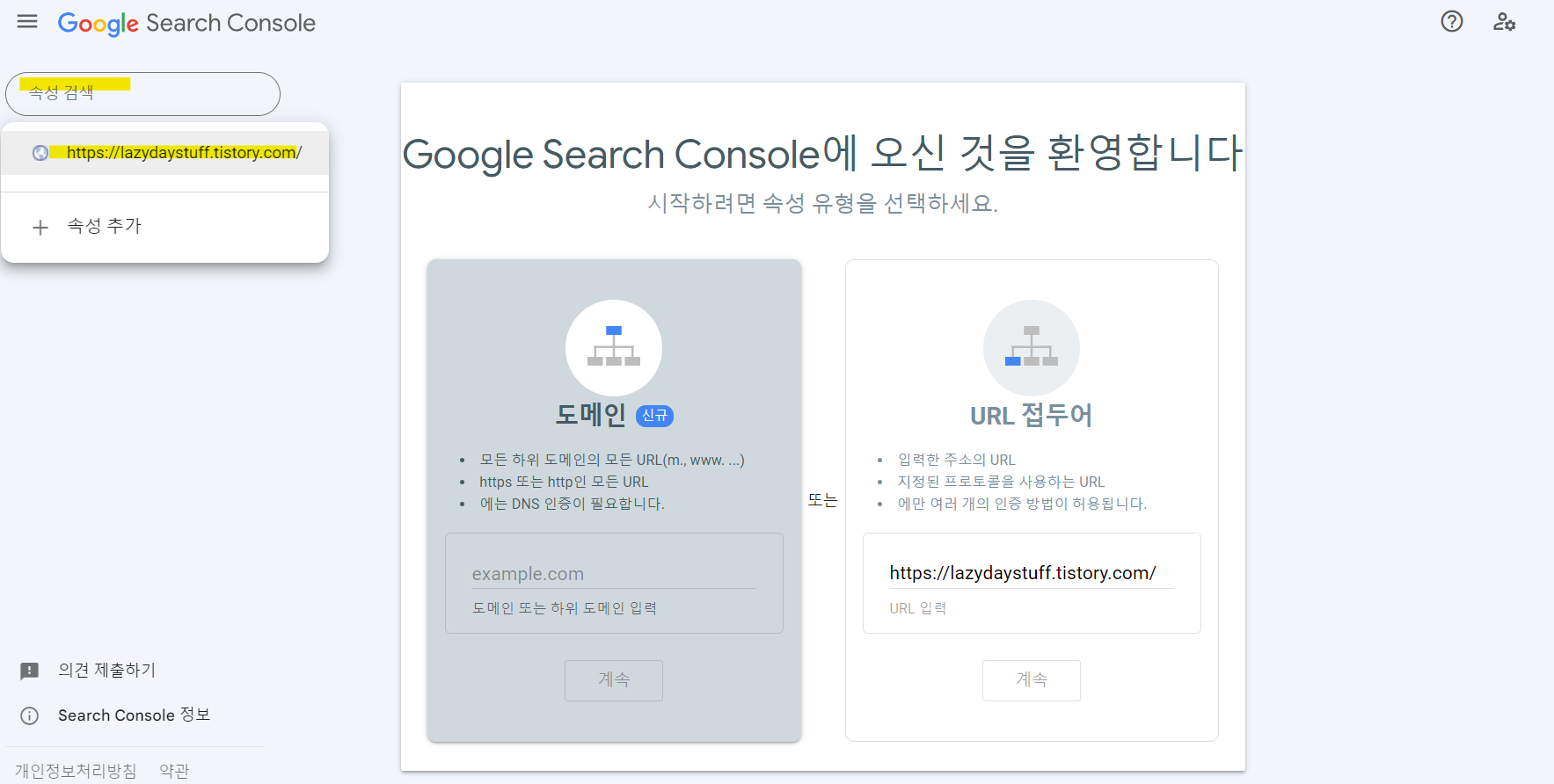Viewport: 1554px width, 784px height.
Task: Click the feedback icon beside 의견 제출하기
Action: [30, 671]
